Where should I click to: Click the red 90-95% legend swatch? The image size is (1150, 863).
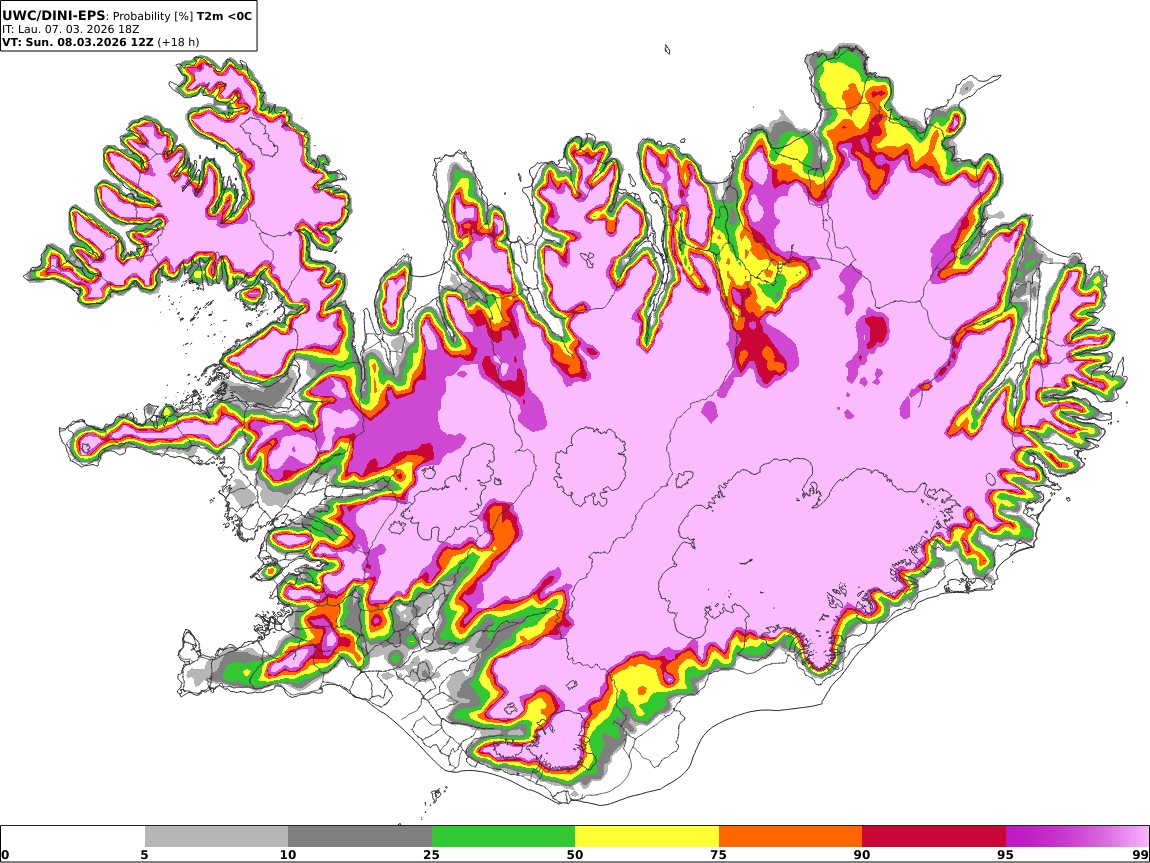[934, 836]
